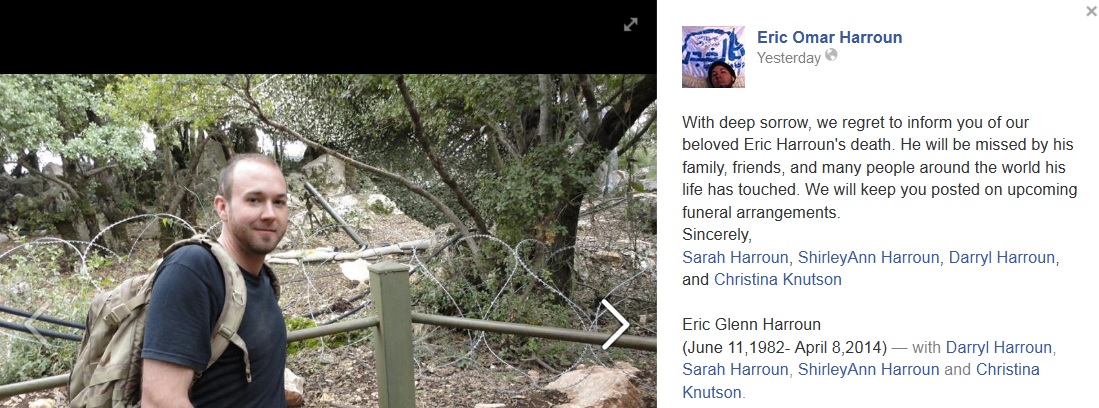The image size is (1099, 408).
Task: Open Sarah Harroun link in the signature line
Action: click(735, 257)
